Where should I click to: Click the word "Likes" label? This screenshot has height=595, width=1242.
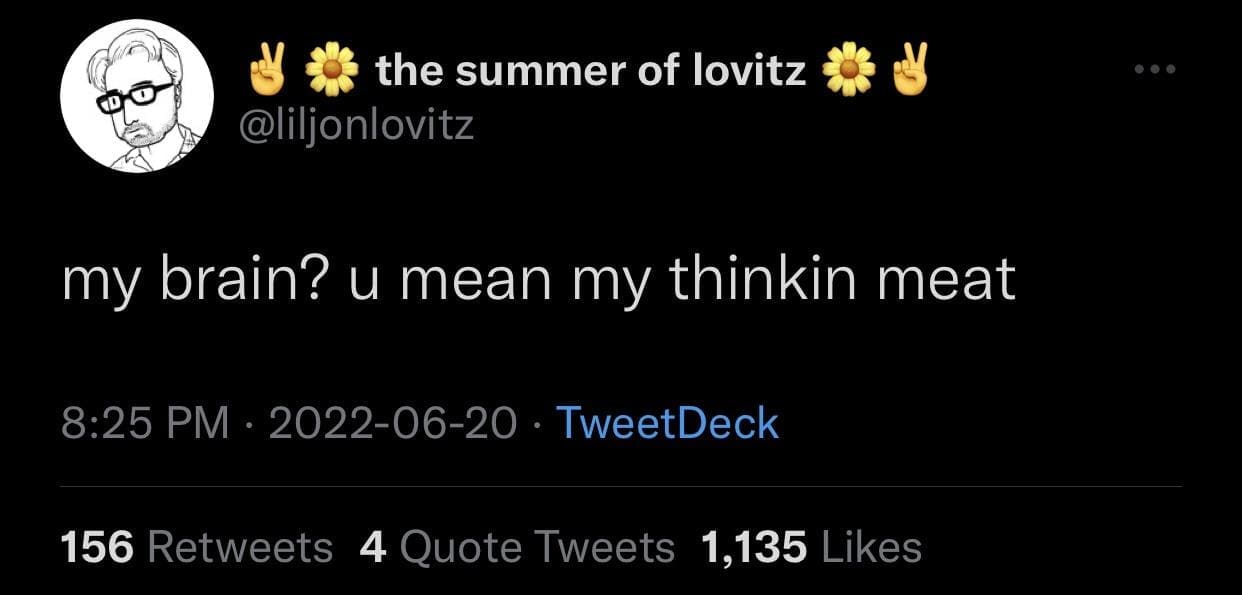(x=869, y=547)
